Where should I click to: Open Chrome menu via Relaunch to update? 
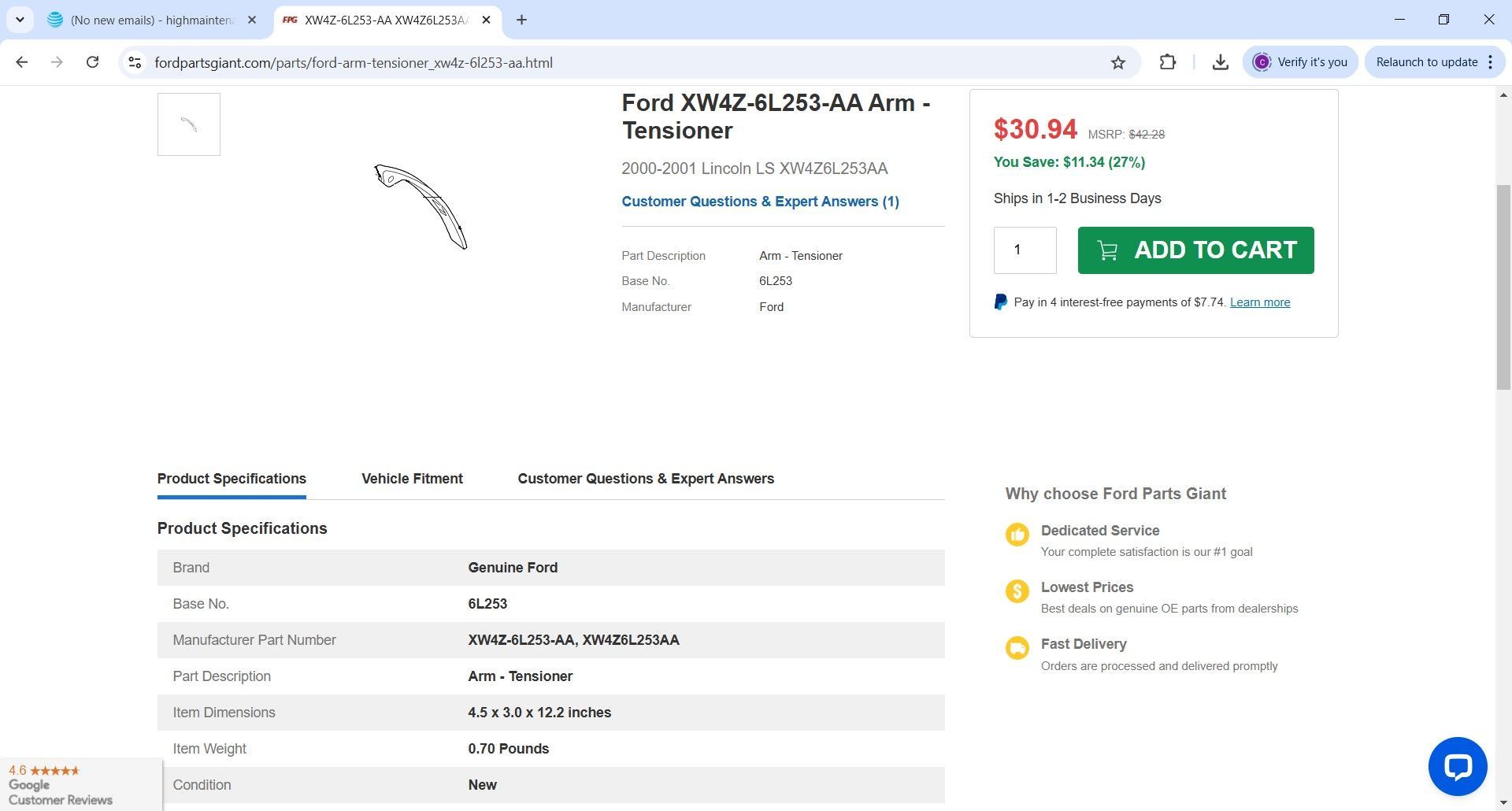point(1434,62)
